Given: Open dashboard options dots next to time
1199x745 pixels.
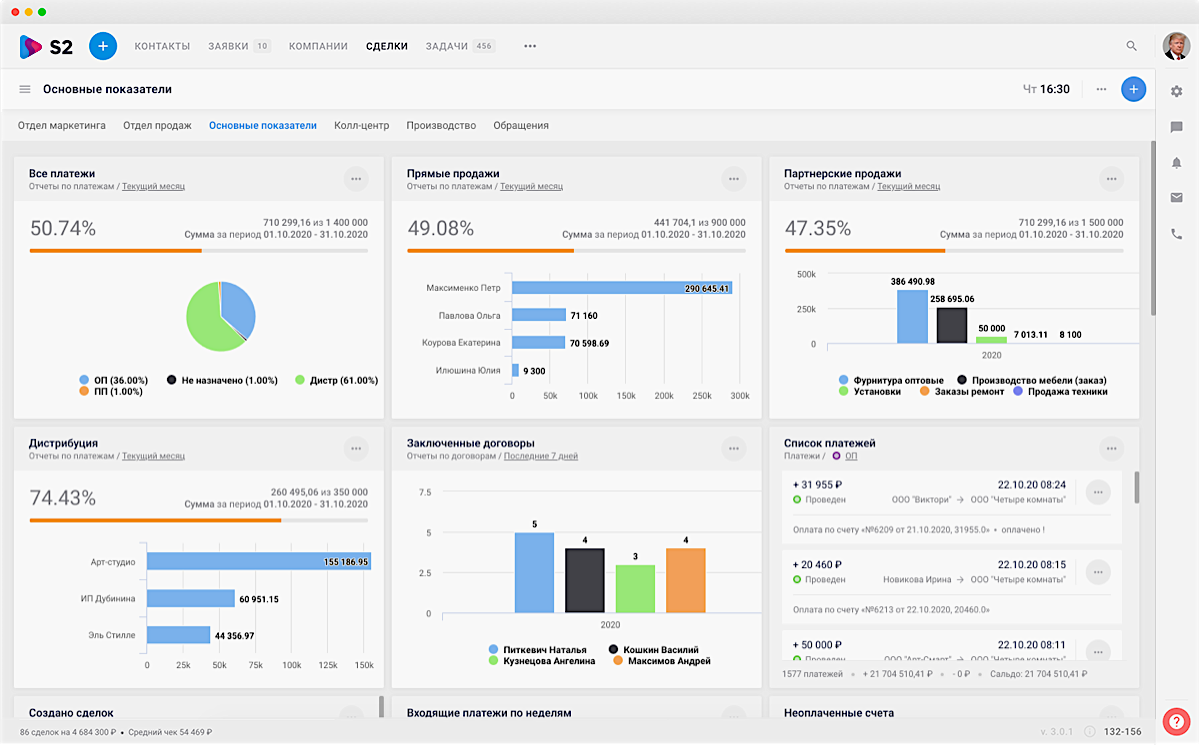Looking at the screenshot, I should tap(1101, 89).
